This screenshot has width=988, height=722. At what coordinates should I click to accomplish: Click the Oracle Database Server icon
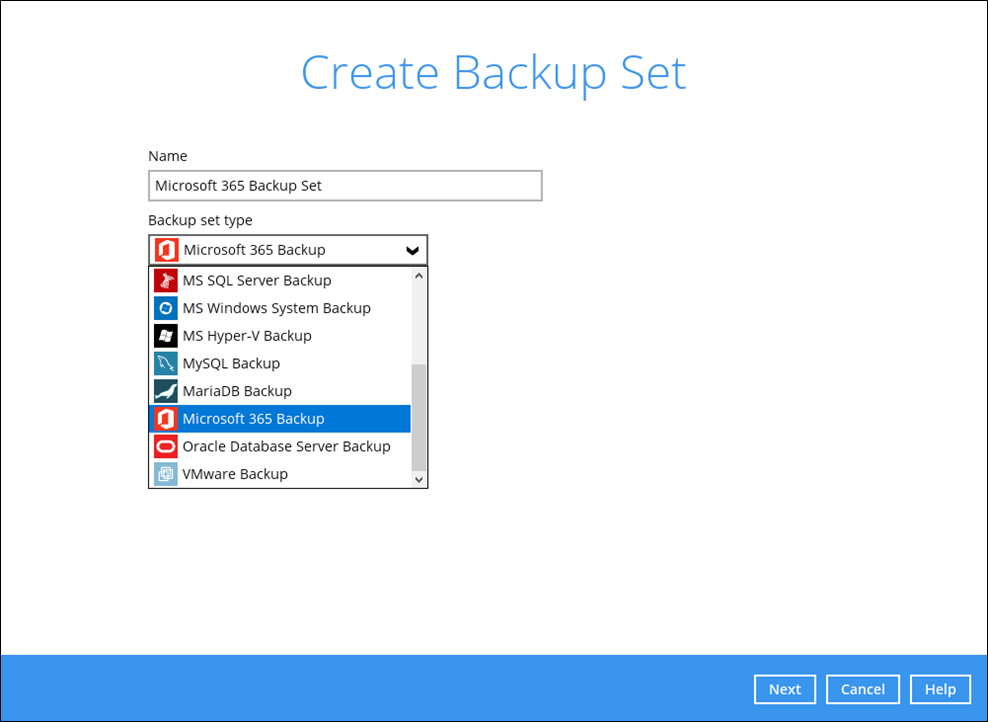166,447
